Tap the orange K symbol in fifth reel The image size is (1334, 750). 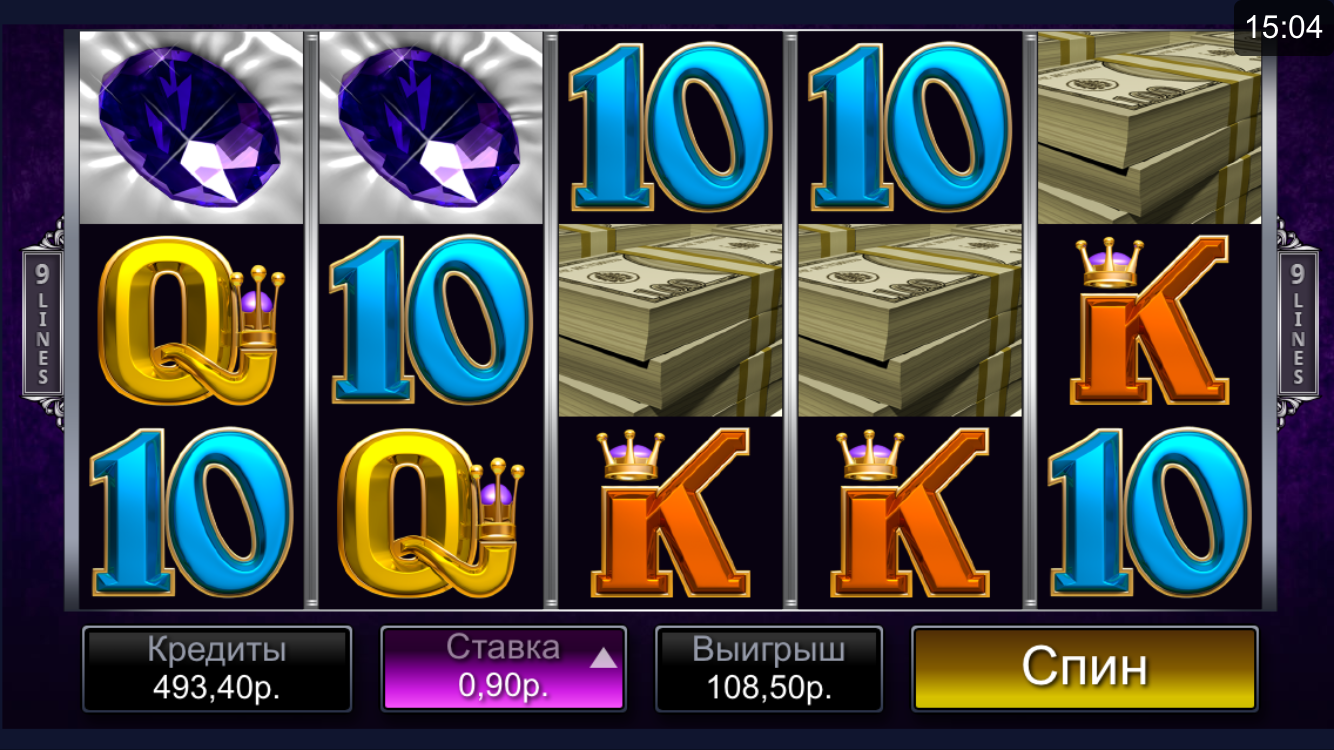point(1150,320)
